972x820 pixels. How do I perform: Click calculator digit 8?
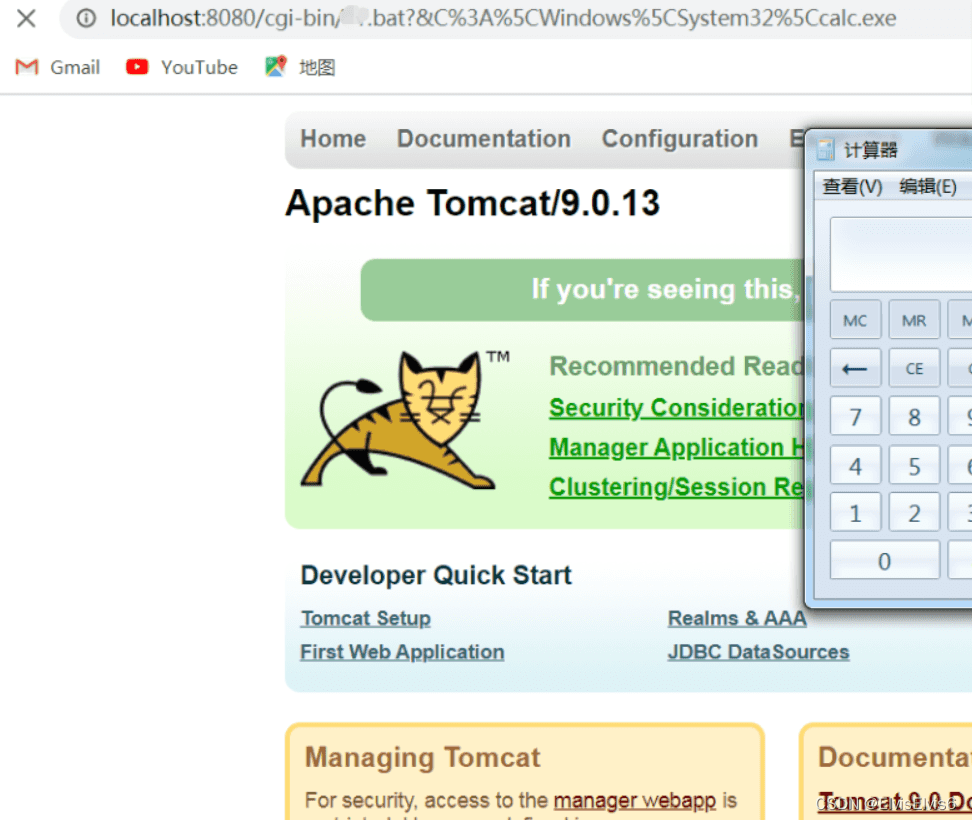coord(914,417)
